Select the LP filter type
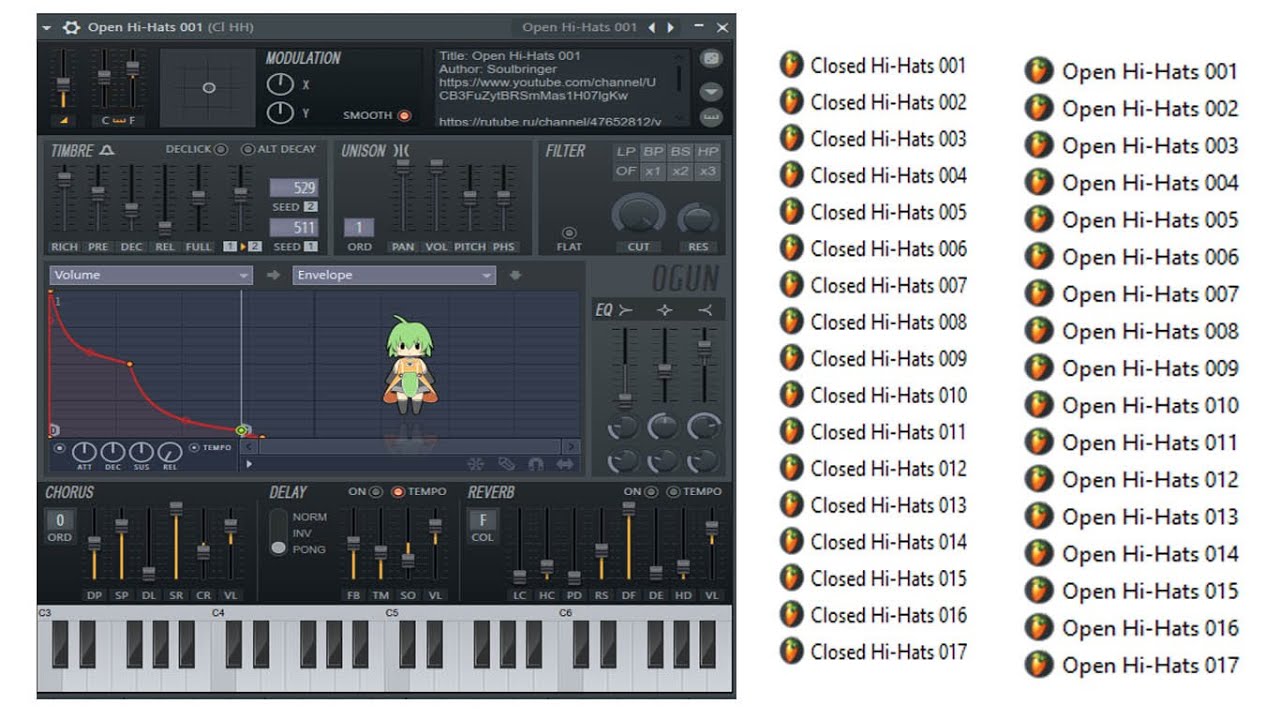Screen dimensions: 1280x720 pos(626,152)
